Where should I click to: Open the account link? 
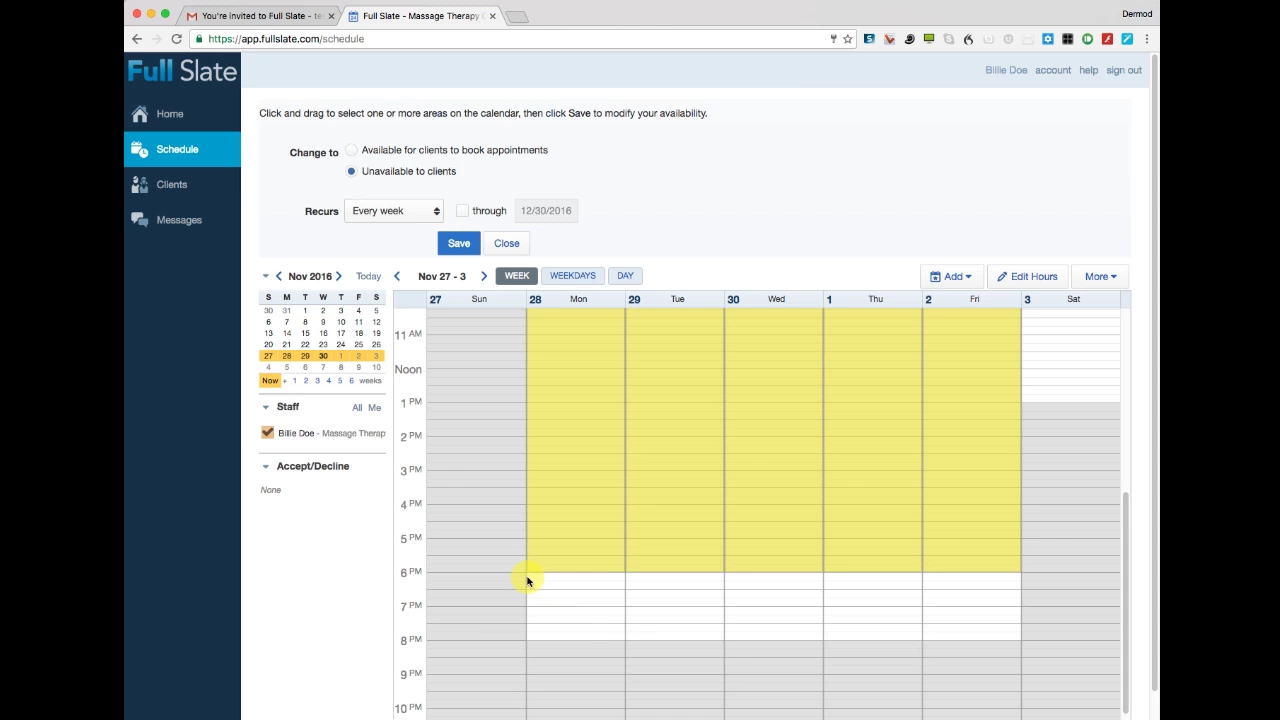click(x=1053, y=71)
